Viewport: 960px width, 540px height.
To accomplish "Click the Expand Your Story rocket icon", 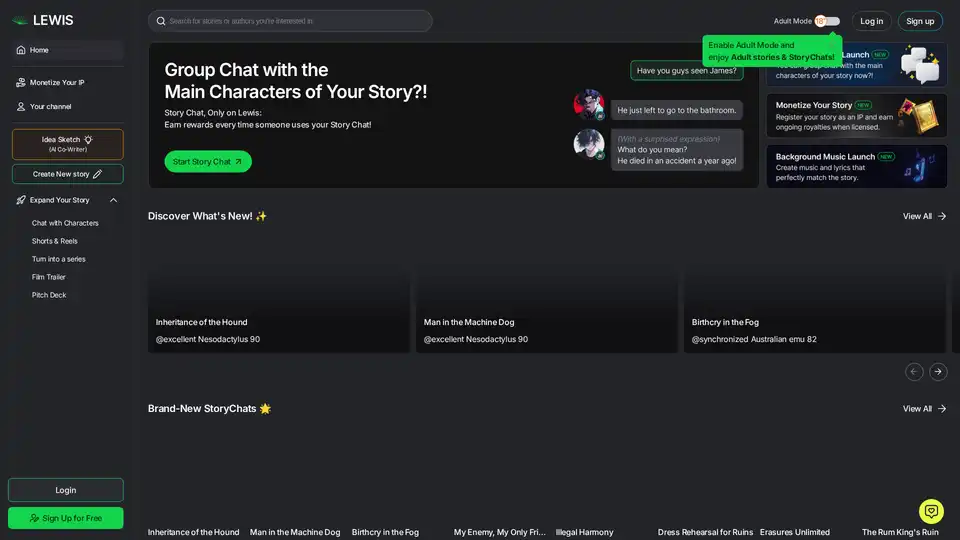I will click(21, 200).
